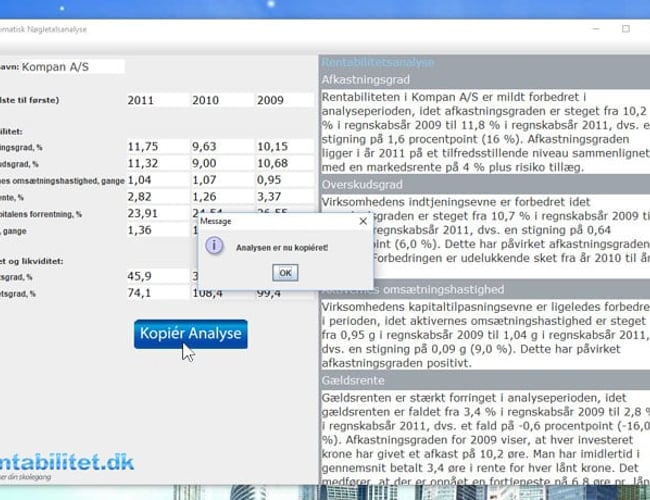Select the 2010 year field
The width and height of the screenshot is (650, 500).
click(220, 100)
